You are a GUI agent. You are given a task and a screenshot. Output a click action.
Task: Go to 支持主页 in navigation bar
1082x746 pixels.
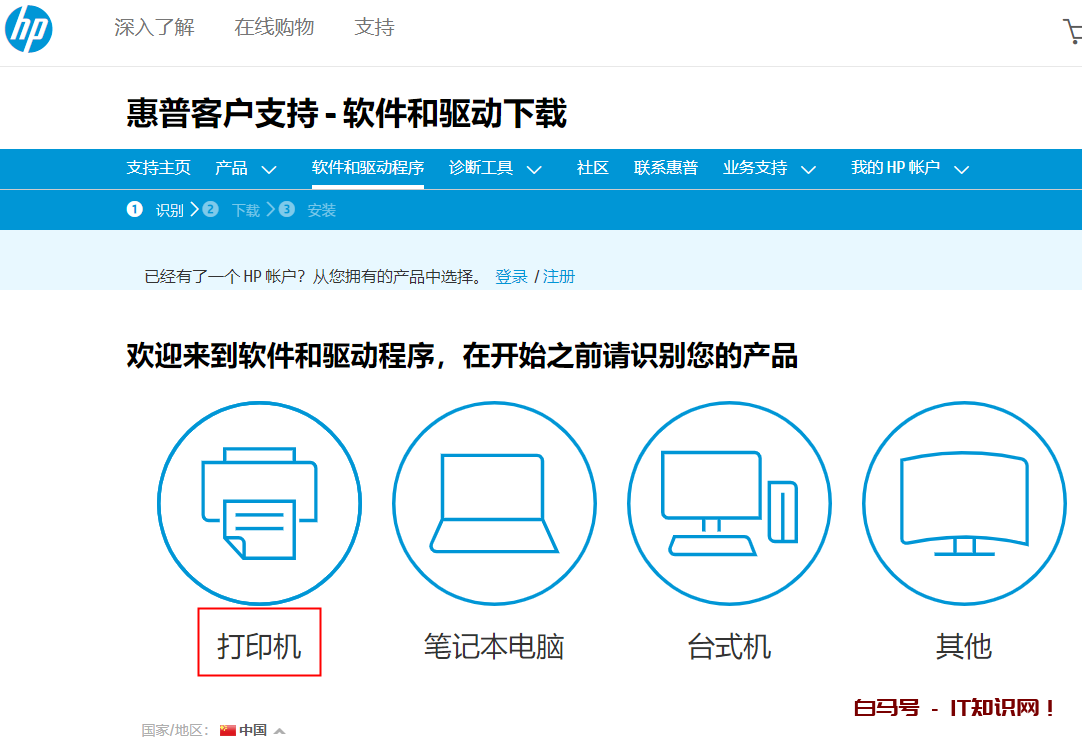(x=158, y=168)
